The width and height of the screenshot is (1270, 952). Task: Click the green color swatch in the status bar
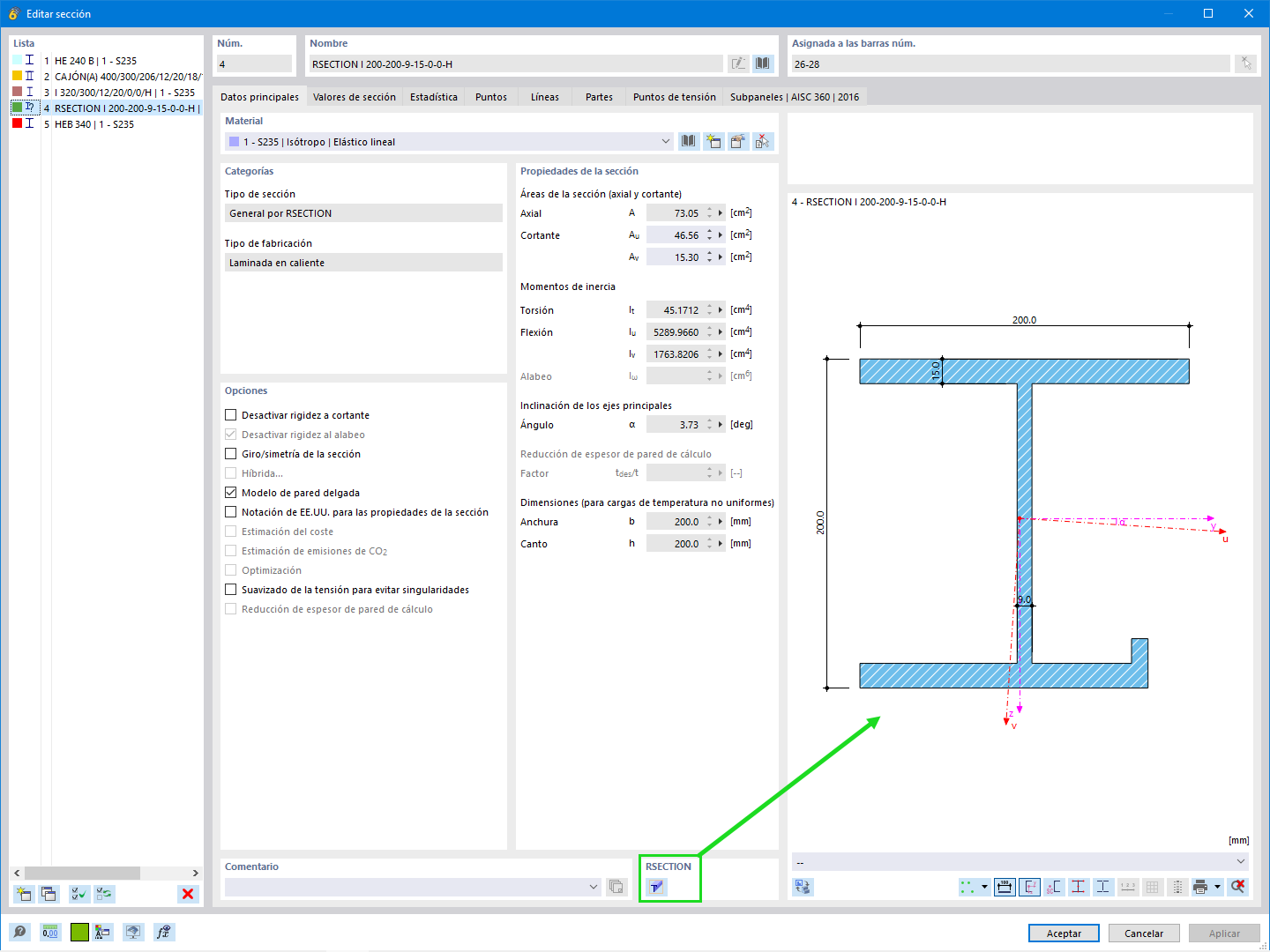click(79, 932)
